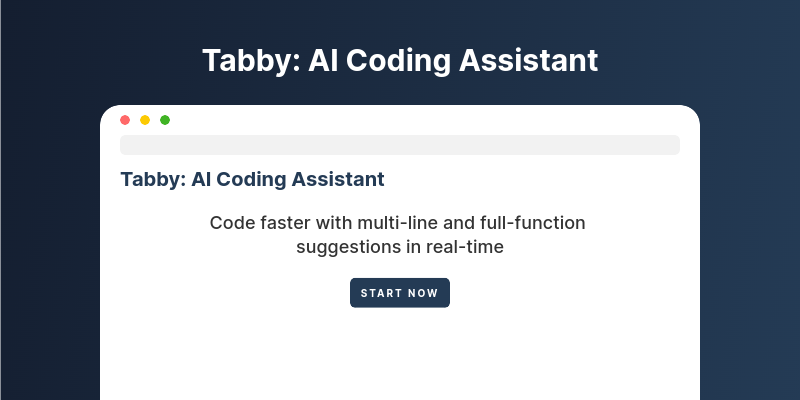Click the word 'START' on the button

click(x=375, y=293)
